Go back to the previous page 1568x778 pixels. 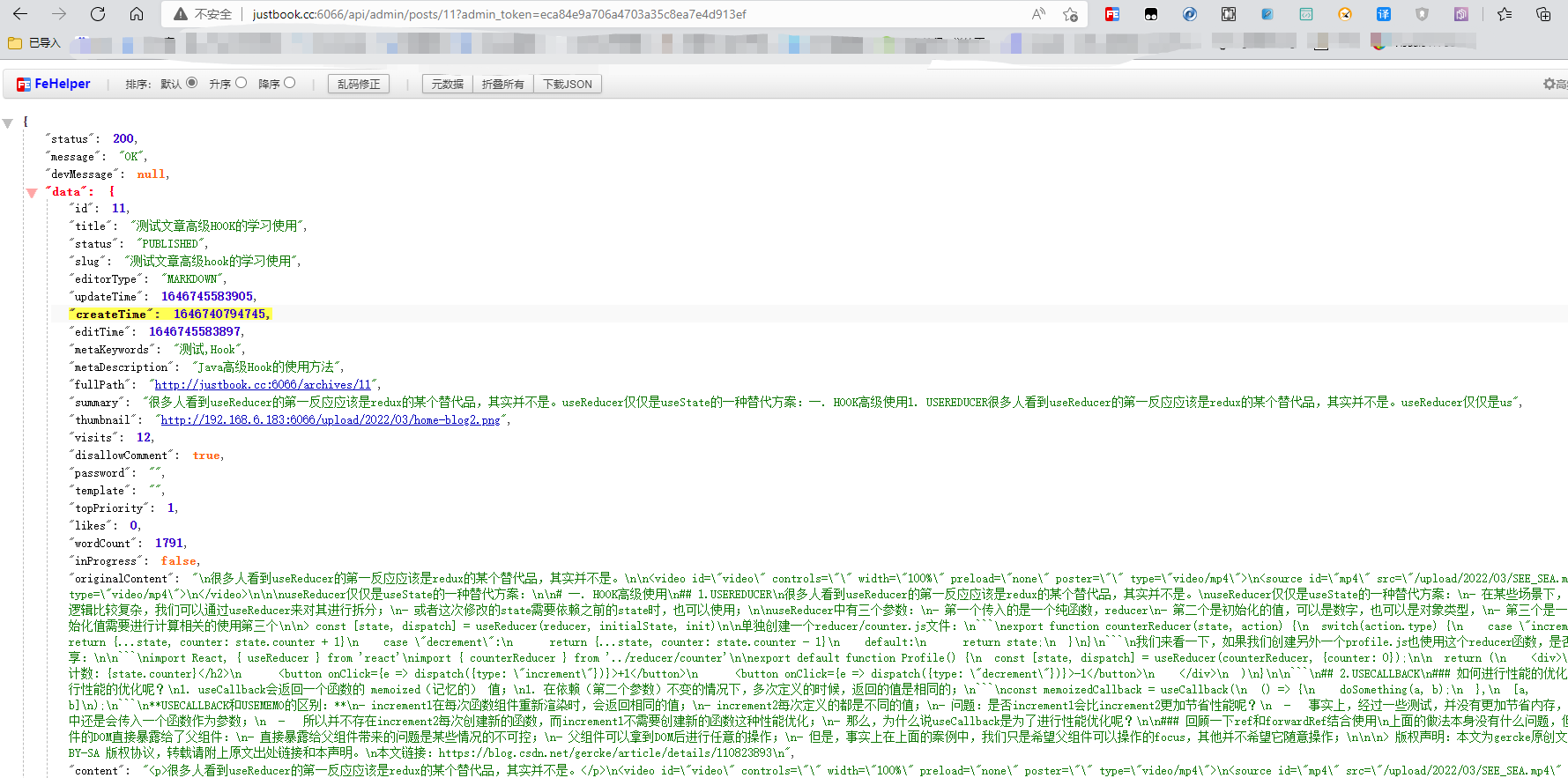(20, 14)
